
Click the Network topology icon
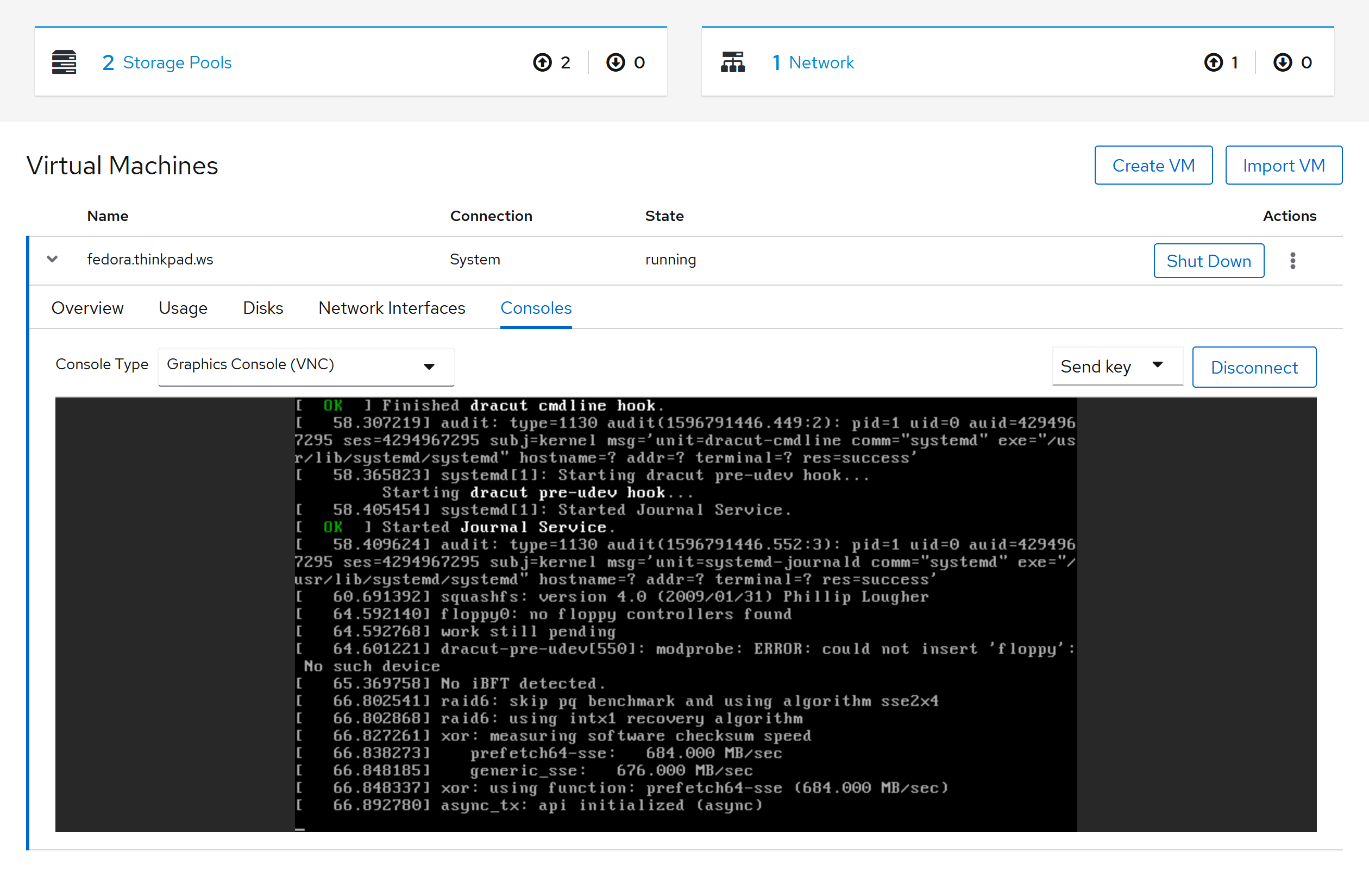[x=732, y=62]
